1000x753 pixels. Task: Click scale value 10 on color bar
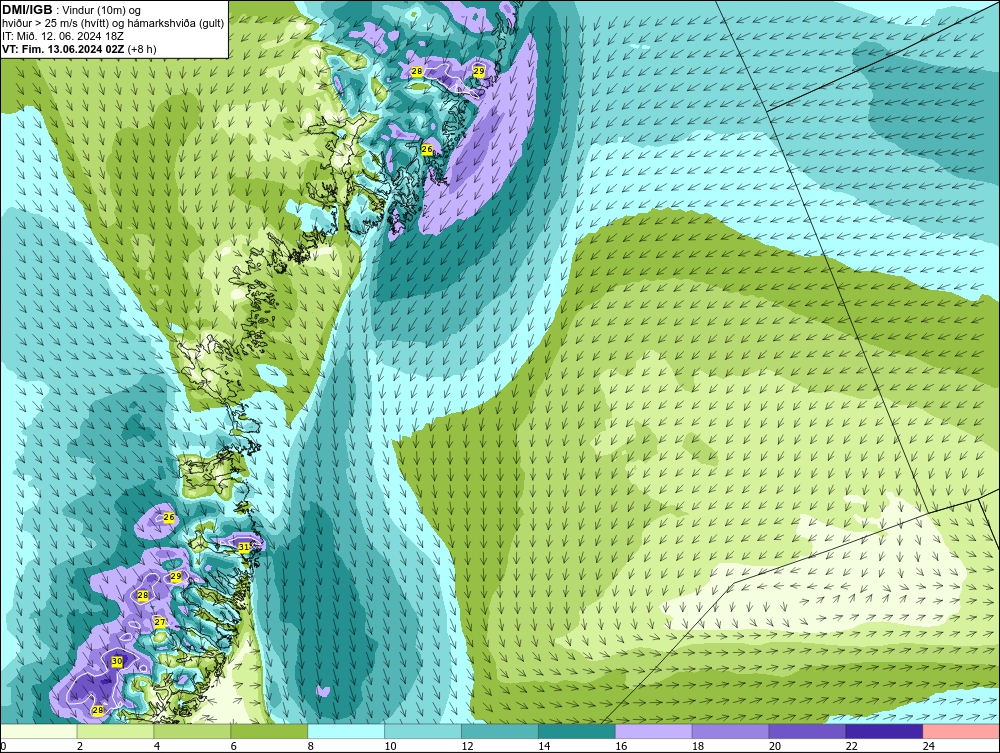[390, 746]
